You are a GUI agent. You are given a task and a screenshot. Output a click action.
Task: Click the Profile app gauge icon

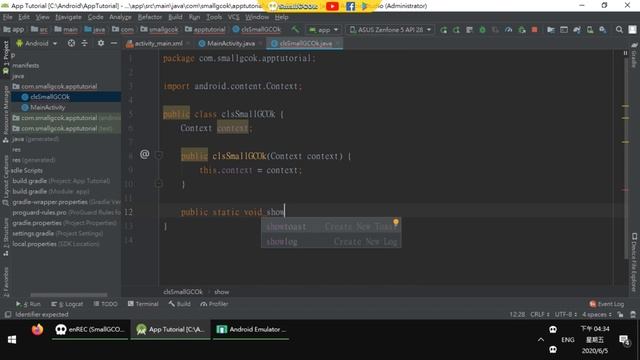click(x=508, y=30)
